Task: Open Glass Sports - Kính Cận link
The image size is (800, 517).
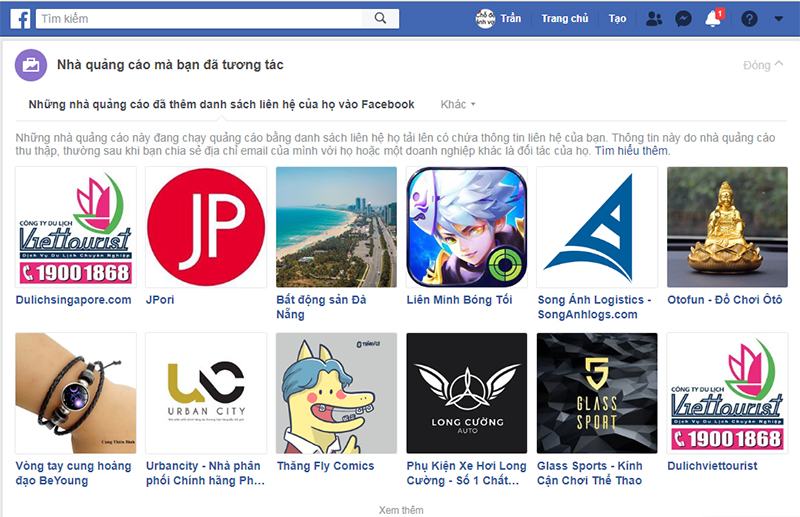Action: pyautogui.click(x=589, y=473)
